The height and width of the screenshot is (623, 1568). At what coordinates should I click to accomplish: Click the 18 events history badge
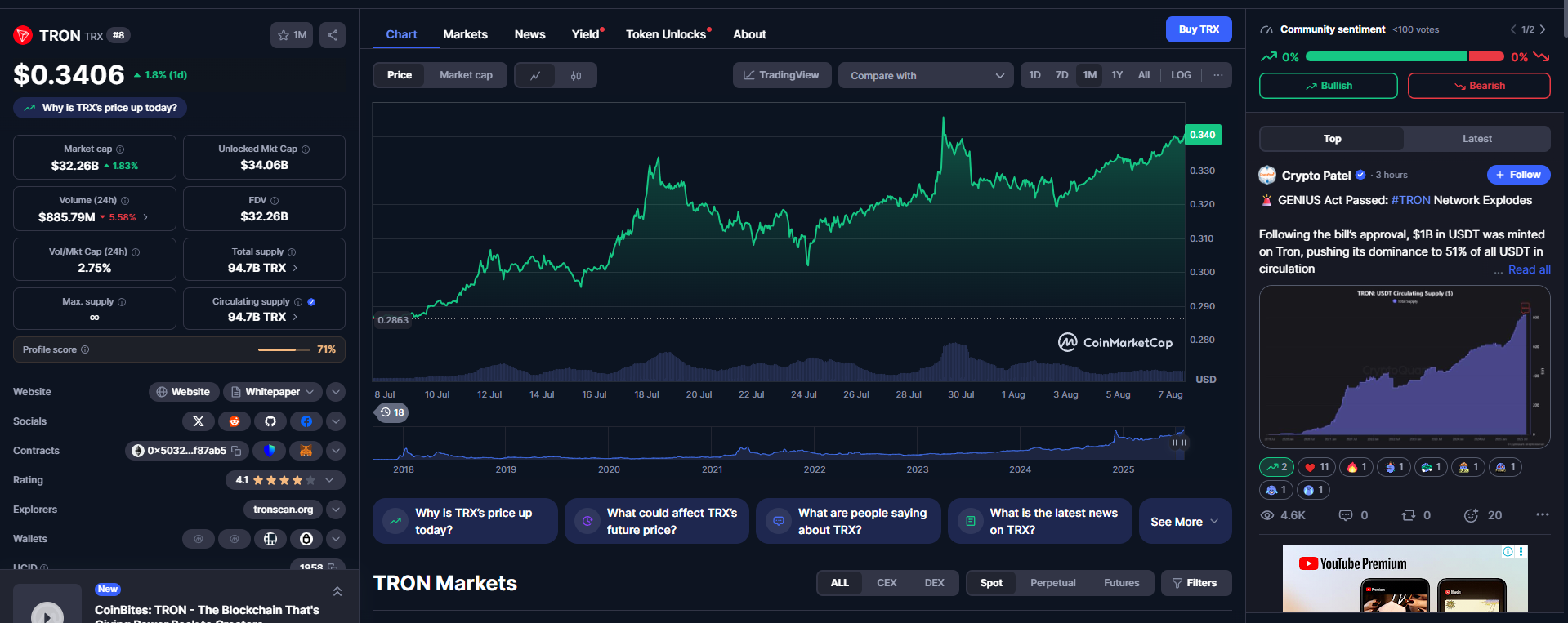[392, 412]
